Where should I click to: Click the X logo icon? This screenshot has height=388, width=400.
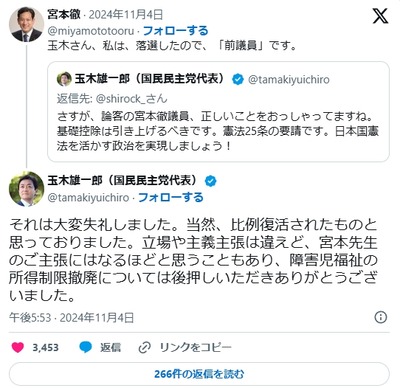(380, 16)
